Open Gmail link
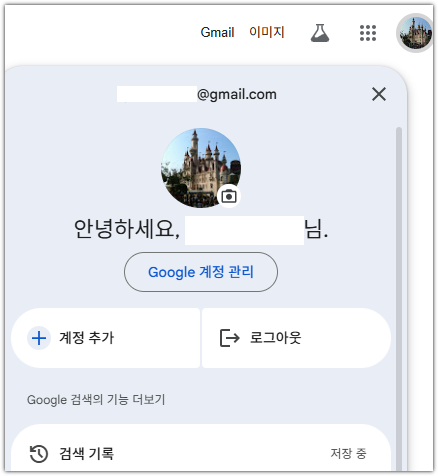 [217, 32]
